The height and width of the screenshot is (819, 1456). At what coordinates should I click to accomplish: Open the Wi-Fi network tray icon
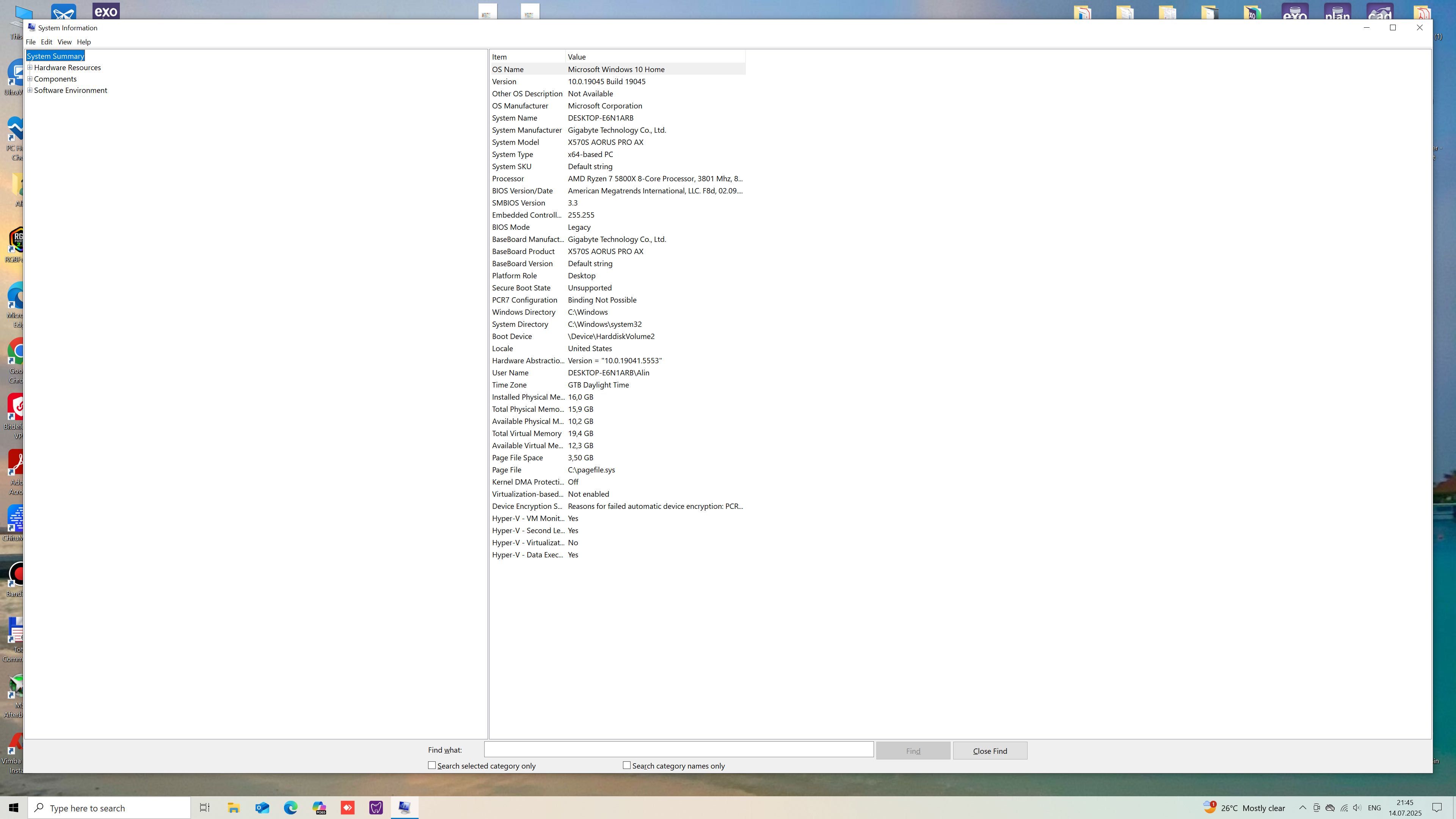tap(1344, 808)
